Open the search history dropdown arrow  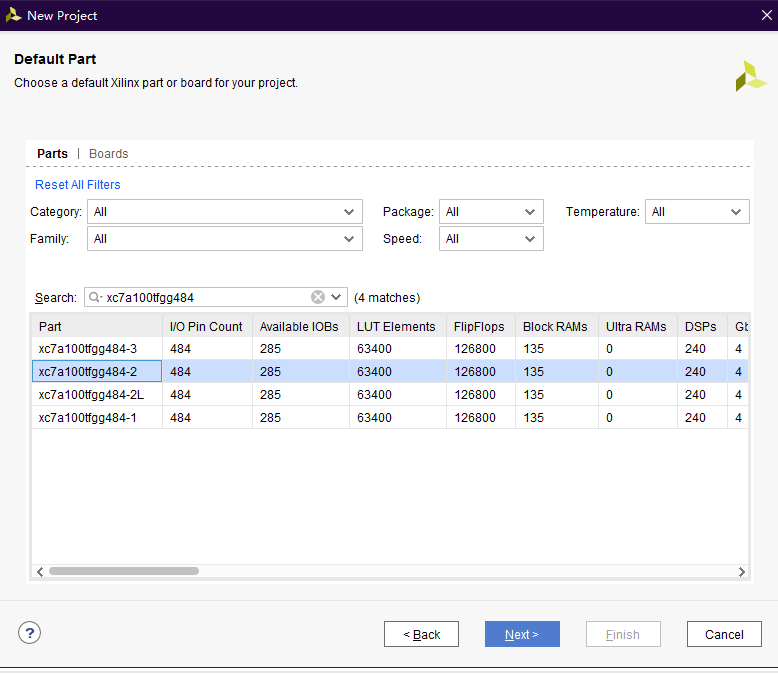pos(336,297)
